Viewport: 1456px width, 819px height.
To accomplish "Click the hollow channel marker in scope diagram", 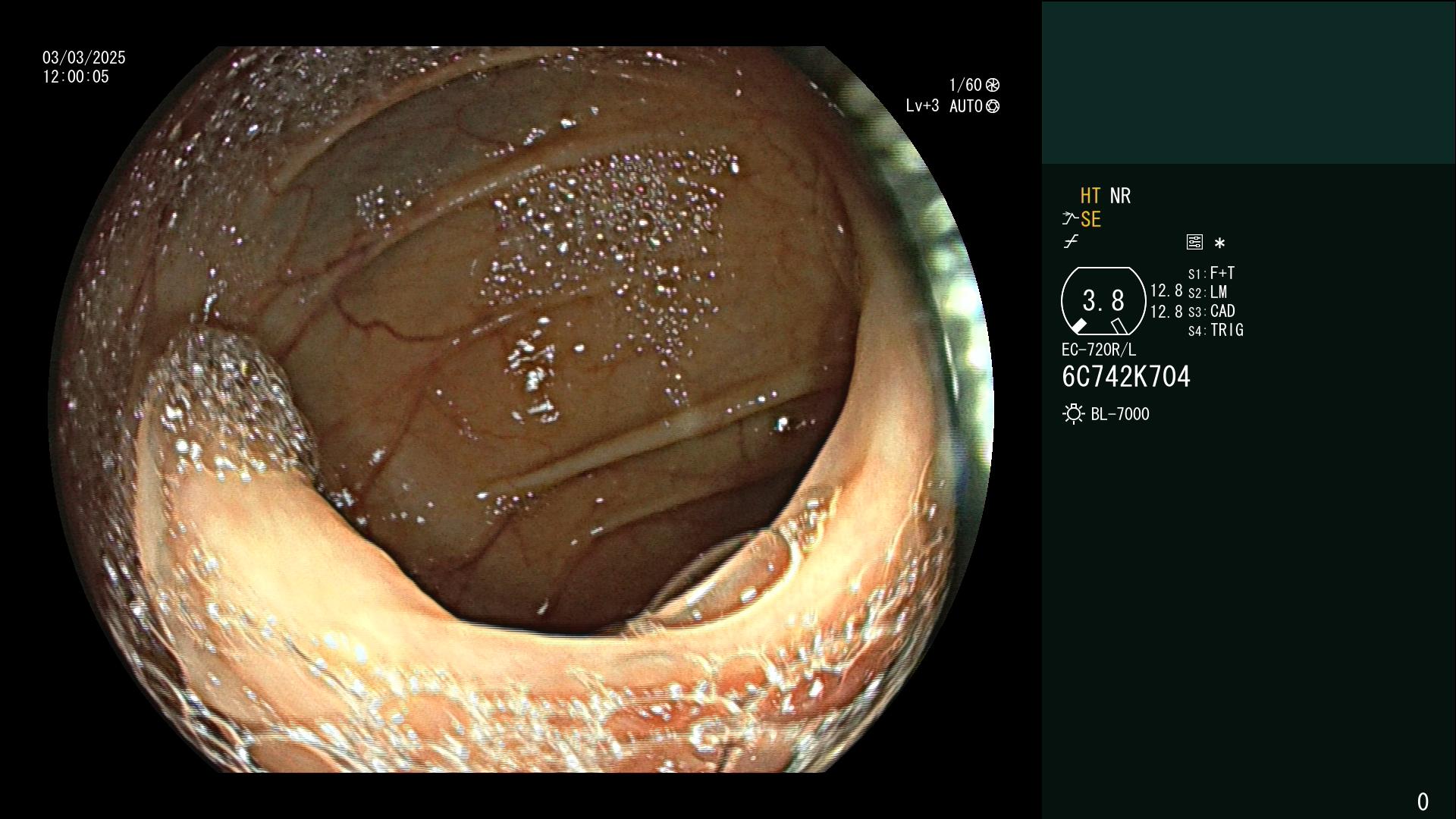I will click(x=1119, y=326).
